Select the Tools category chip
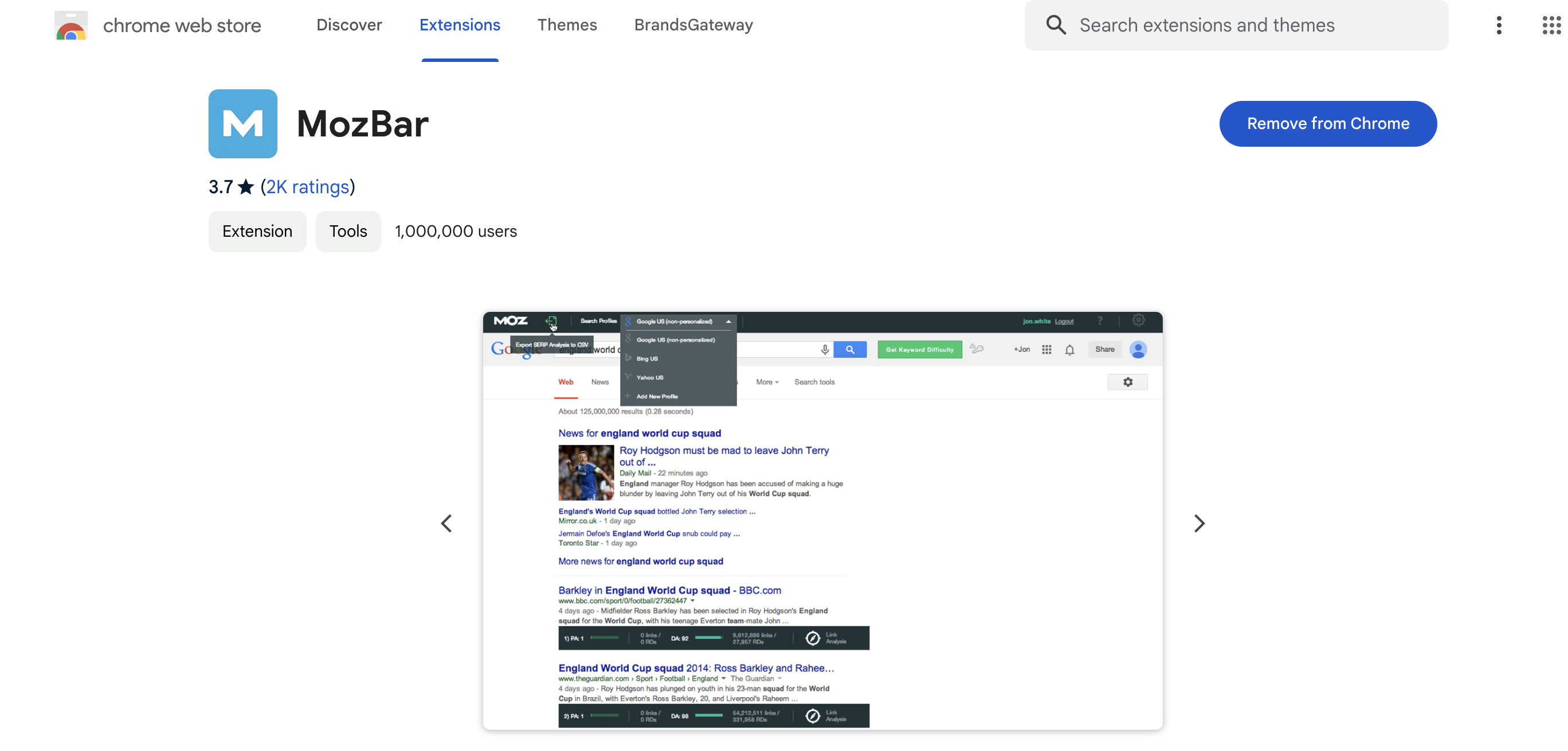 348,232
